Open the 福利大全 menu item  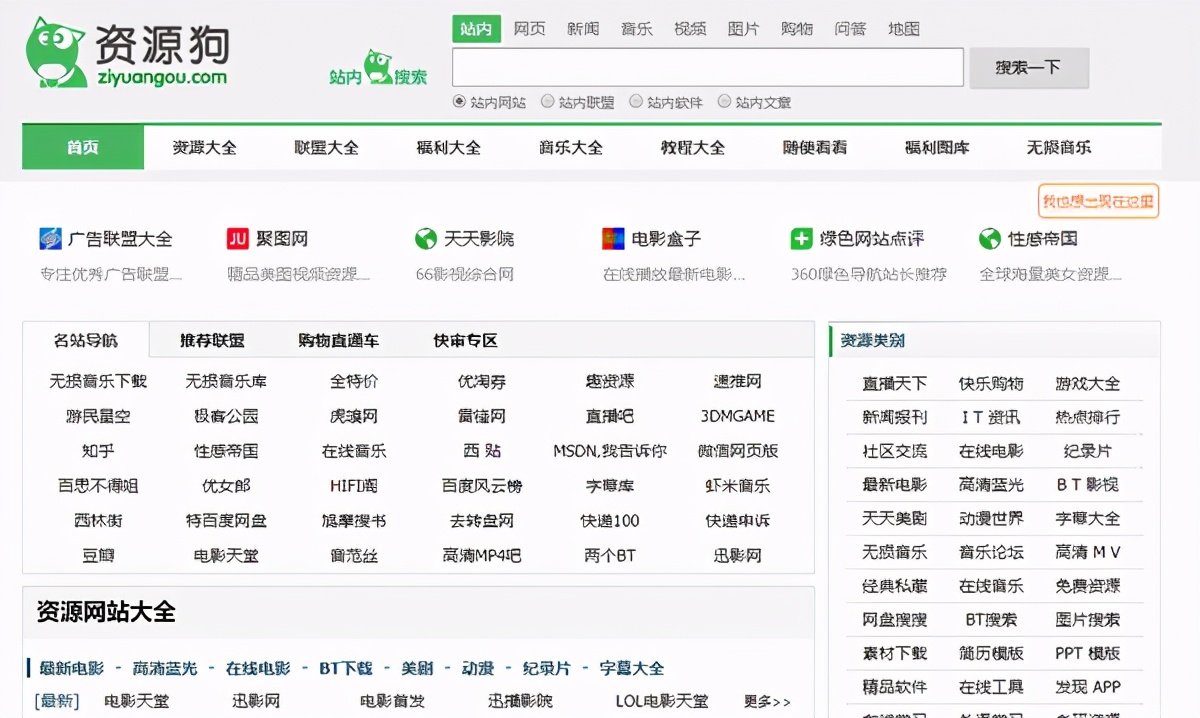[x=446, y=147]
